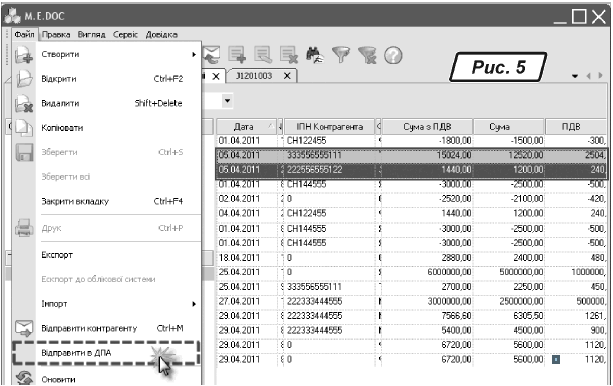Click the 5400,00 amount cell
This screenshot has width=613, height=386.
click(x=427, y=330)
